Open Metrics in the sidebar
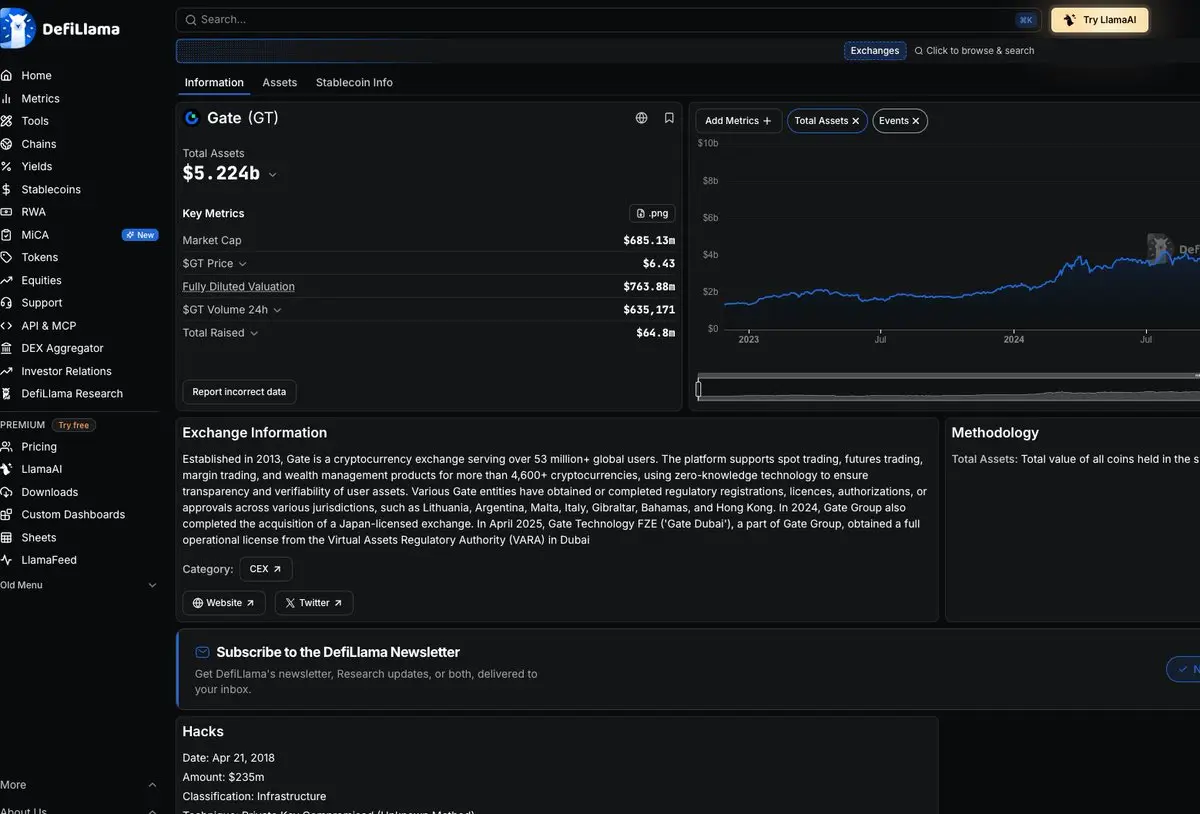1200x814 pixels. pos(40,98)
